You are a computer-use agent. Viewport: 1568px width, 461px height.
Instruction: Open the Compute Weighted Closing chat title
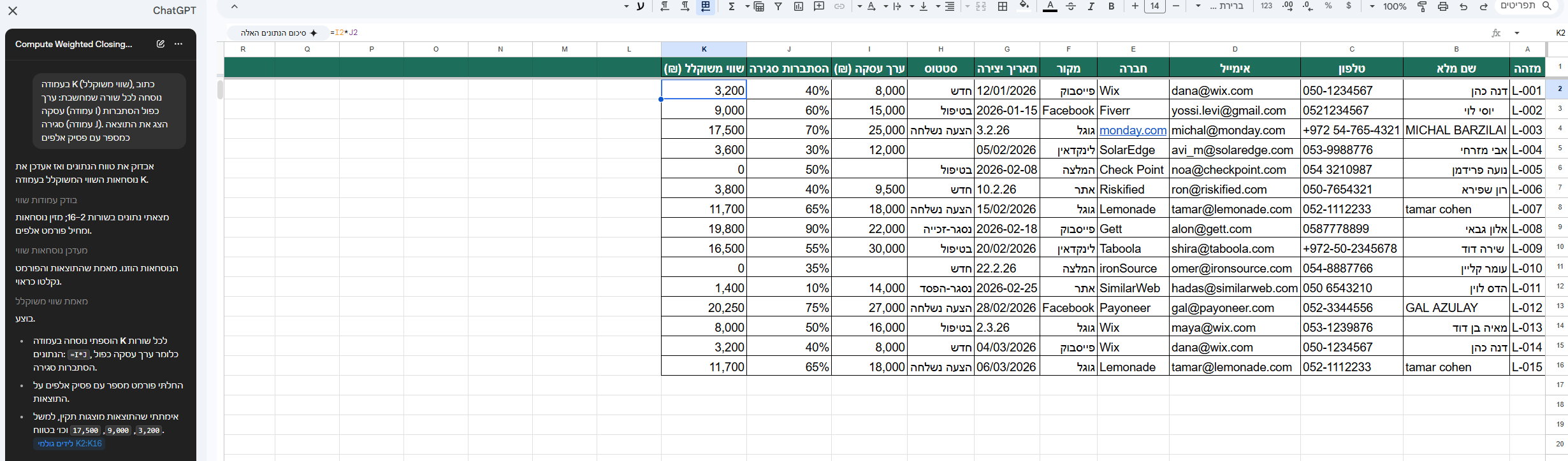[x=74, y=44]
